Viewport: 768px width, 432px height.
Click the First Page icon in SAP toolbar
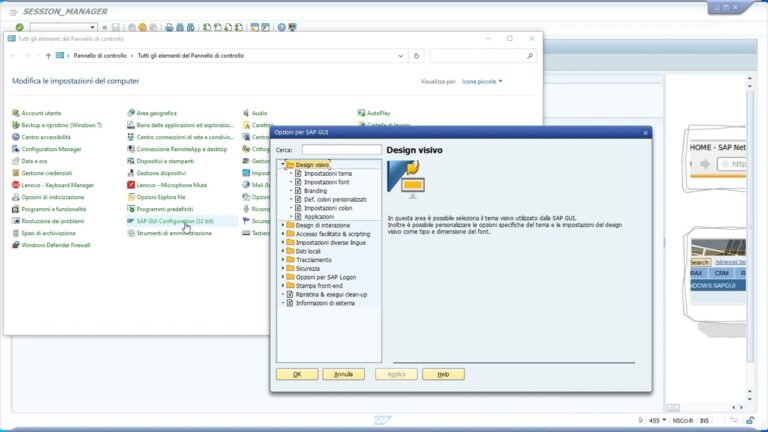[x=207, y=27]
